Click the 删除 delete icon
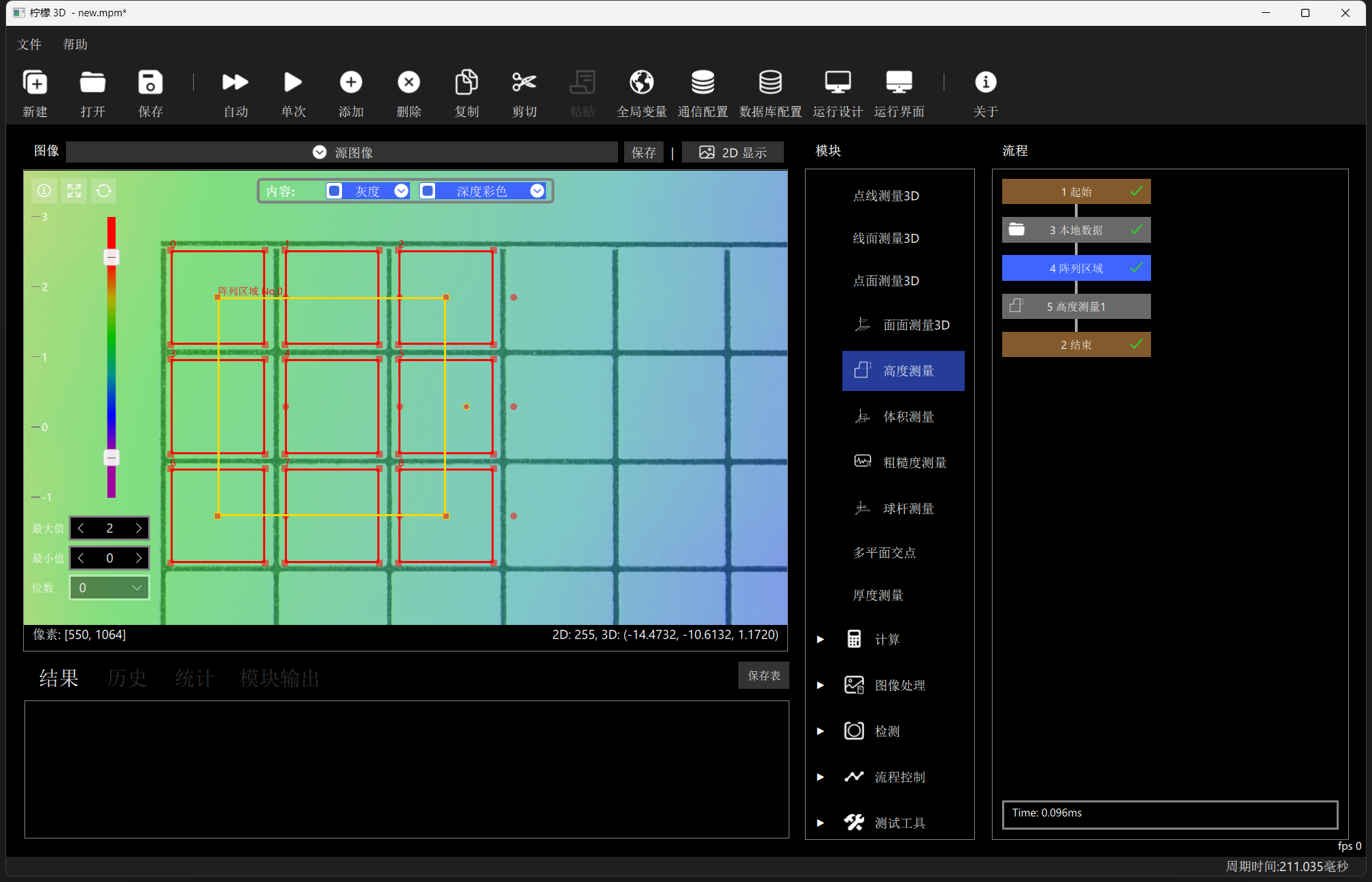Viewport: 1372px width, 882px height. click(409, 82)
